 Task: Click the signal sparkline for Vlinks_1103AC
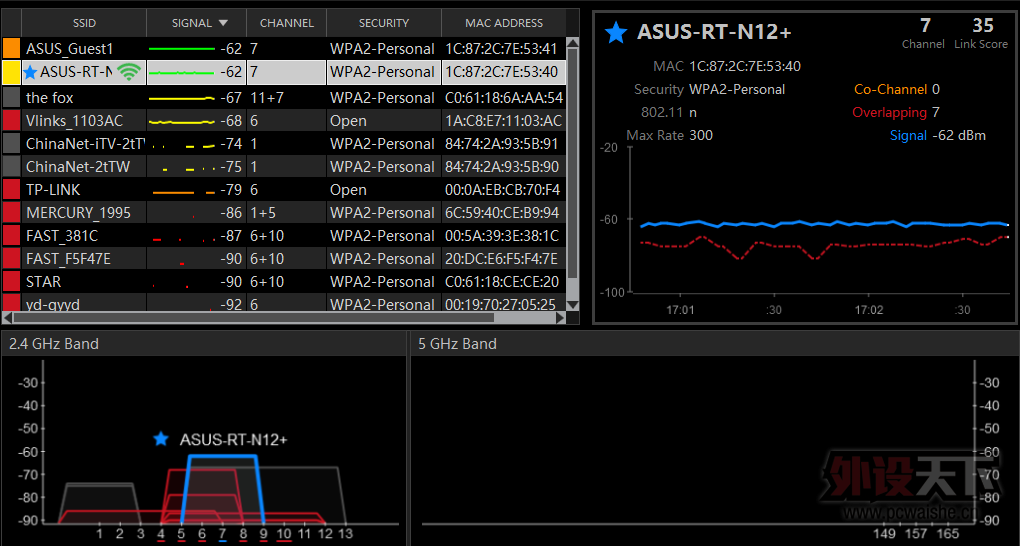[182, 122]
